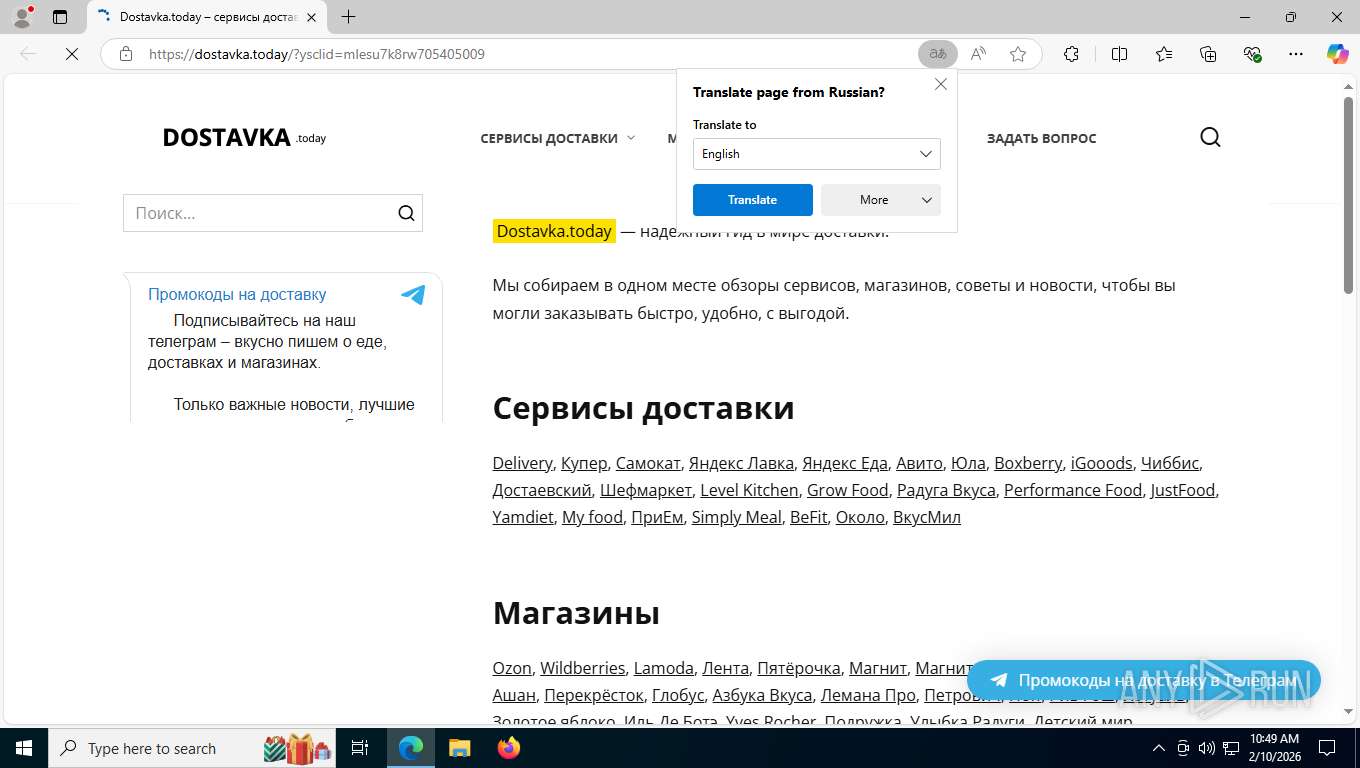Screen dimensions: 1360x768
Task: Open the iGooods link
Action: pos(1102,463)
